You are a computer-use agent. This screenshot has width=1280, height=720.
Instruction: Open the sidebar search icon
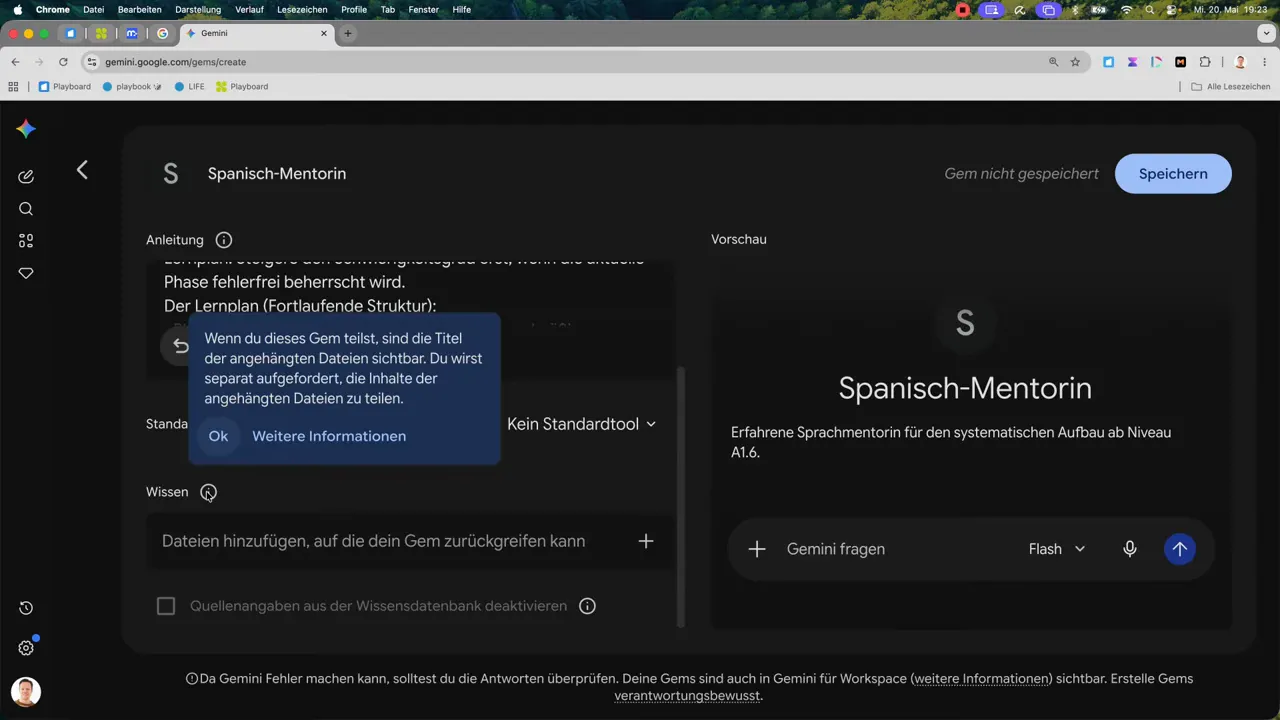point(26,209)
